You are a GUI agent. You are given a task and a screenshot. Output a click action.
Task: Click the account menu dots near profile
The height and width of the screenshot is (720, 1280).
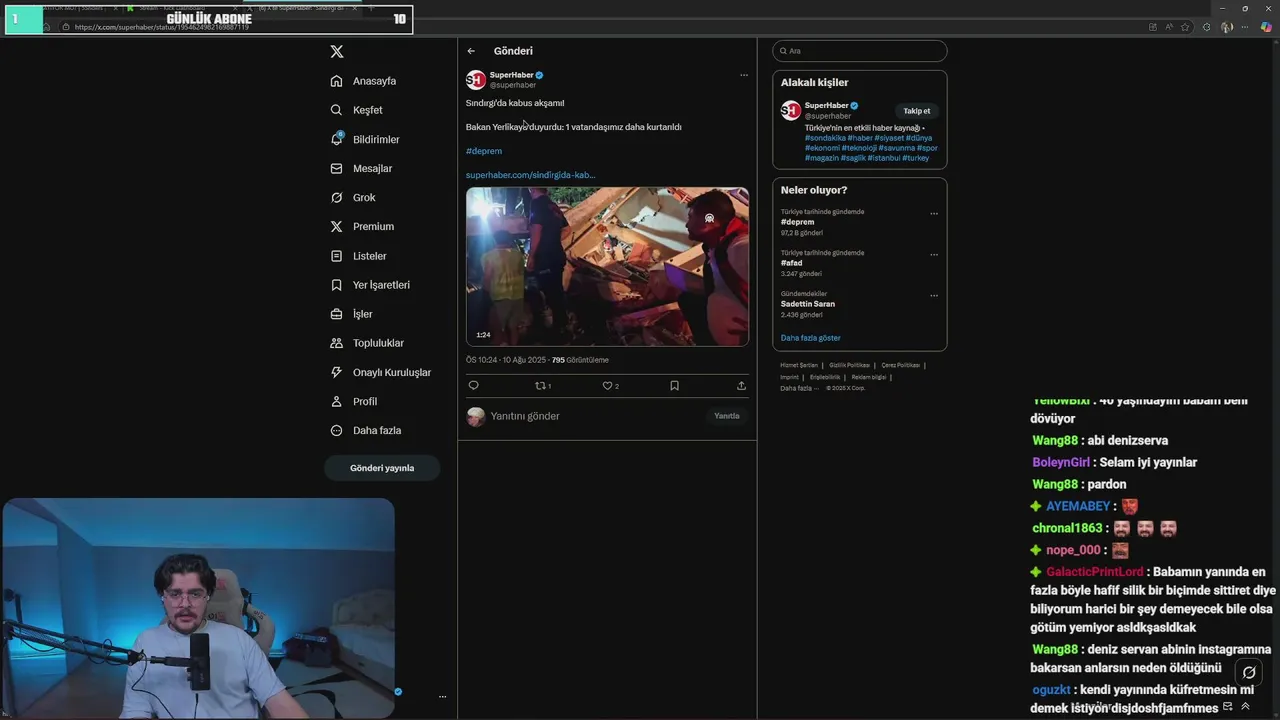pyautogui.click(x=442, y=697)
